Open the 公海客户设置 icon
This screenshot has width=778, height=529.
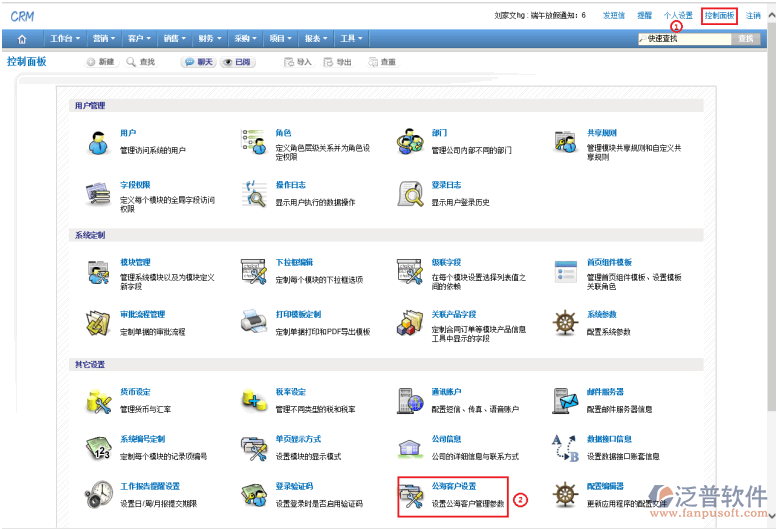coord(411,495)
